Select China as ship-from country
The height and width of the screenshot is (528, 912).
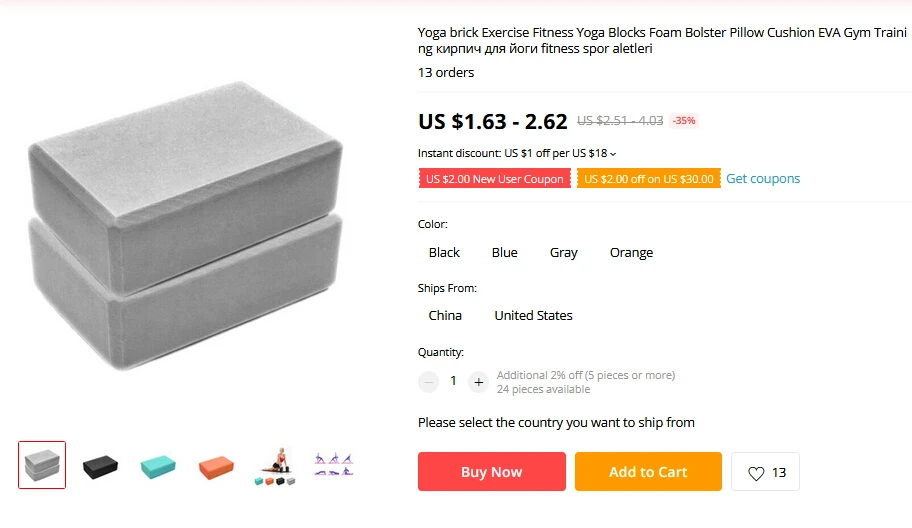[445, 315]
